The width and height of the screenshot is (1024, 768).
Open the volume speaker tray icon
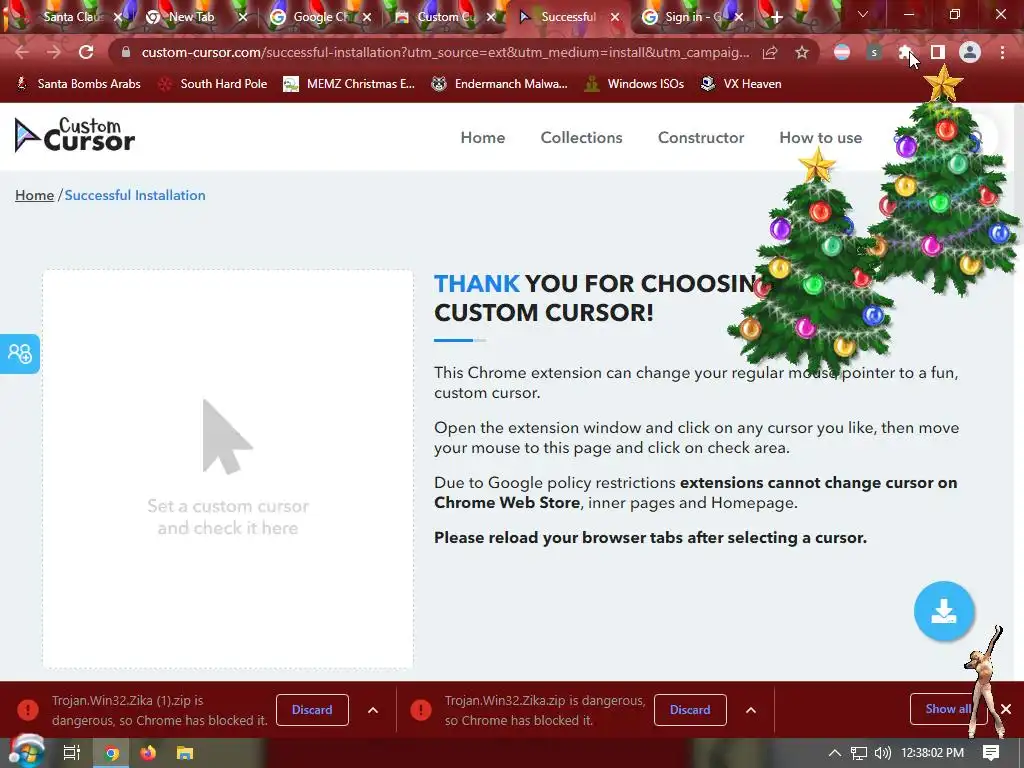[882, 753]
